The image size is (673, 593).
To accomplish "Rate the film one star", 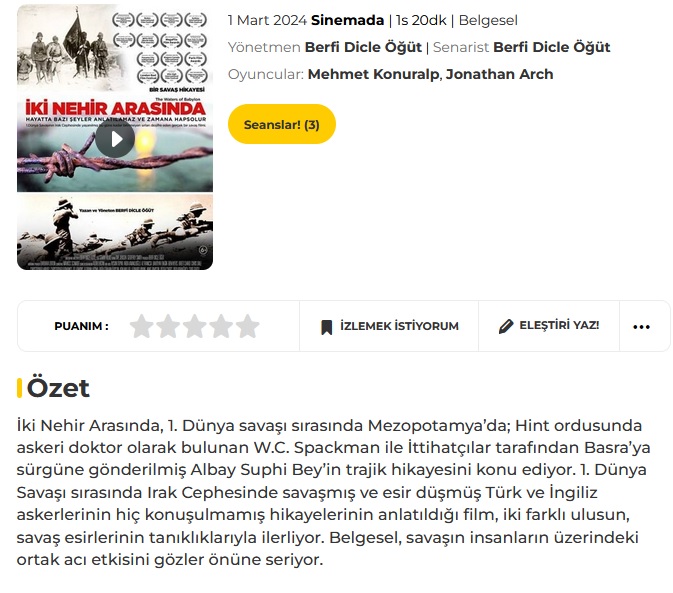I will tap(141, 326).
